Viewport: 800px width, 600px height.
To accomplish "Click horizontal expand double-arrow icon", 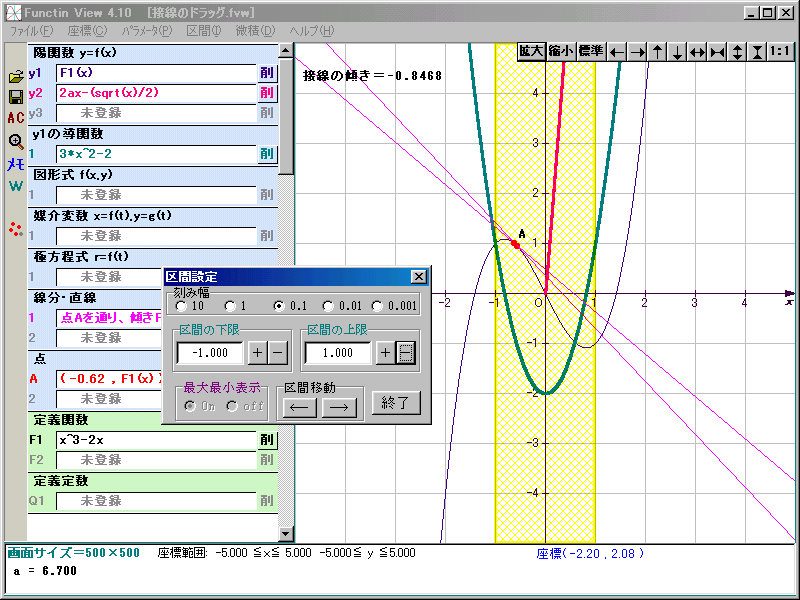I will (697, 52).
